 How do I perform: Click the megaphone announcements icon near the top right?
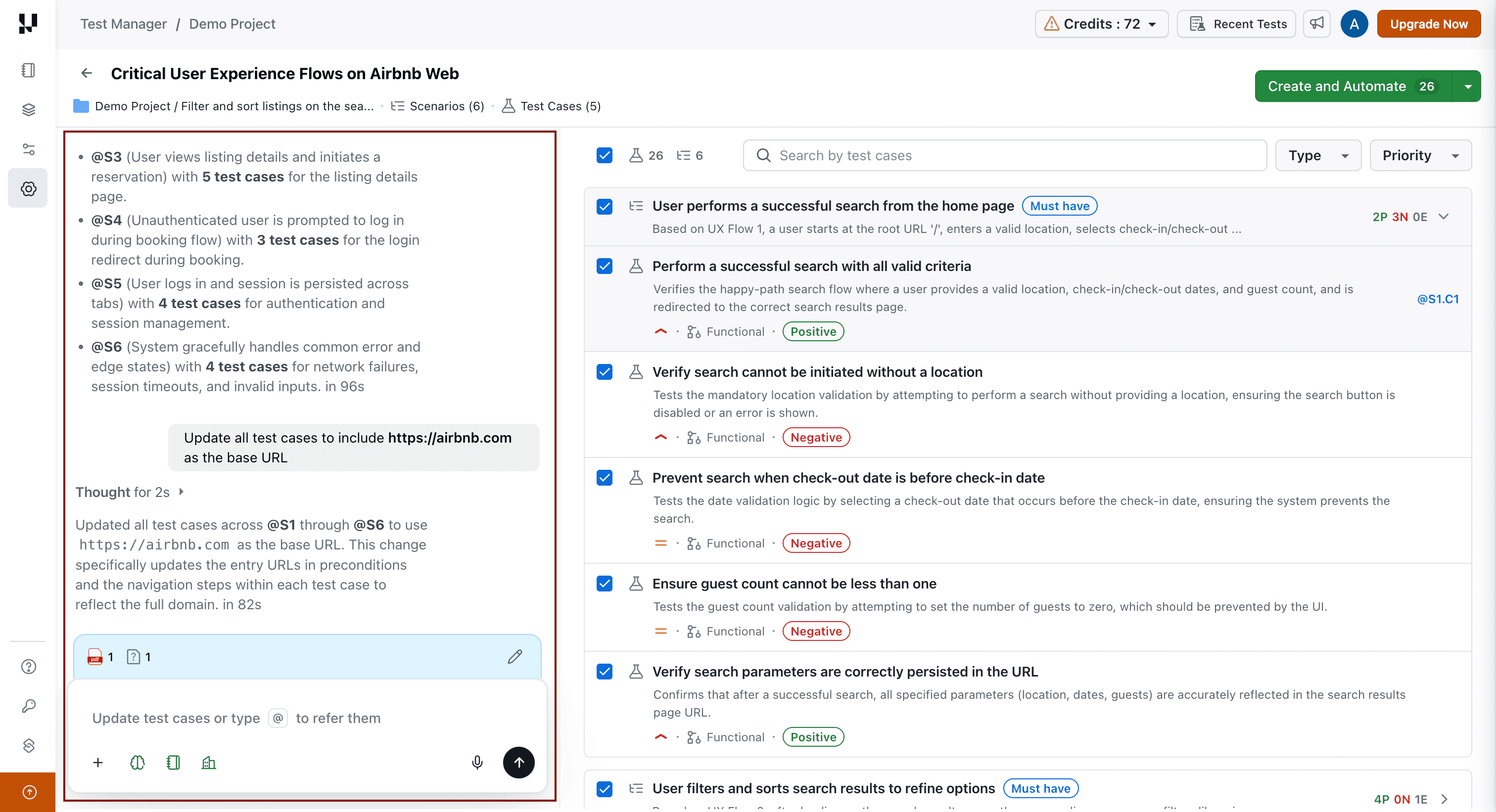tap(1316, 24)
